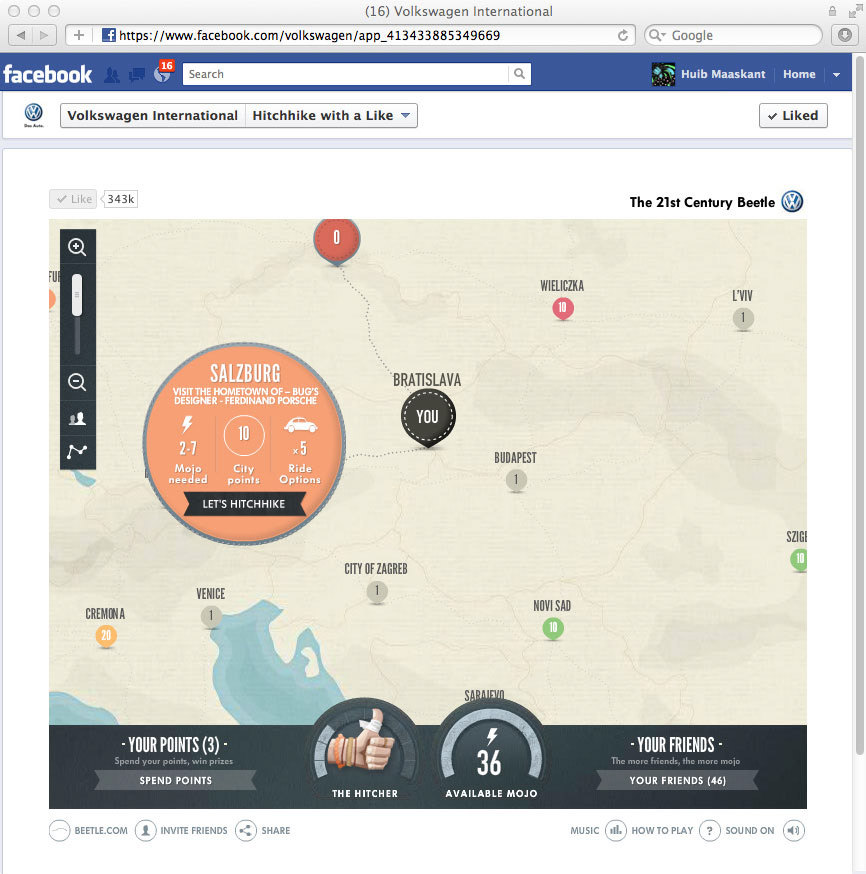
Task: Select the YOU marker at Bratislava
Action: 428,417
